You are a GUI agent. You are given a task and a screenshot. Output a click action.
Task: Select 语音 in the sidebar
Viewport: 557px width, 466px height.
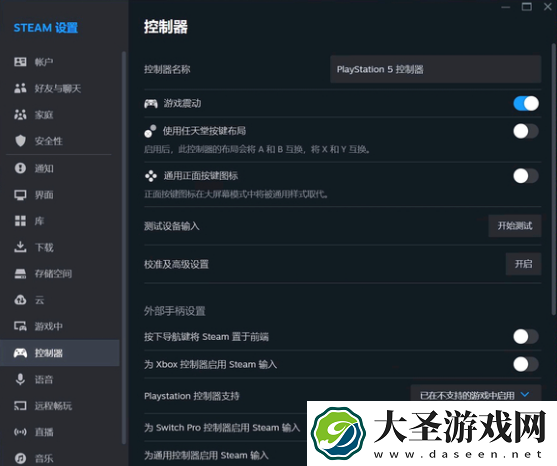60,379
